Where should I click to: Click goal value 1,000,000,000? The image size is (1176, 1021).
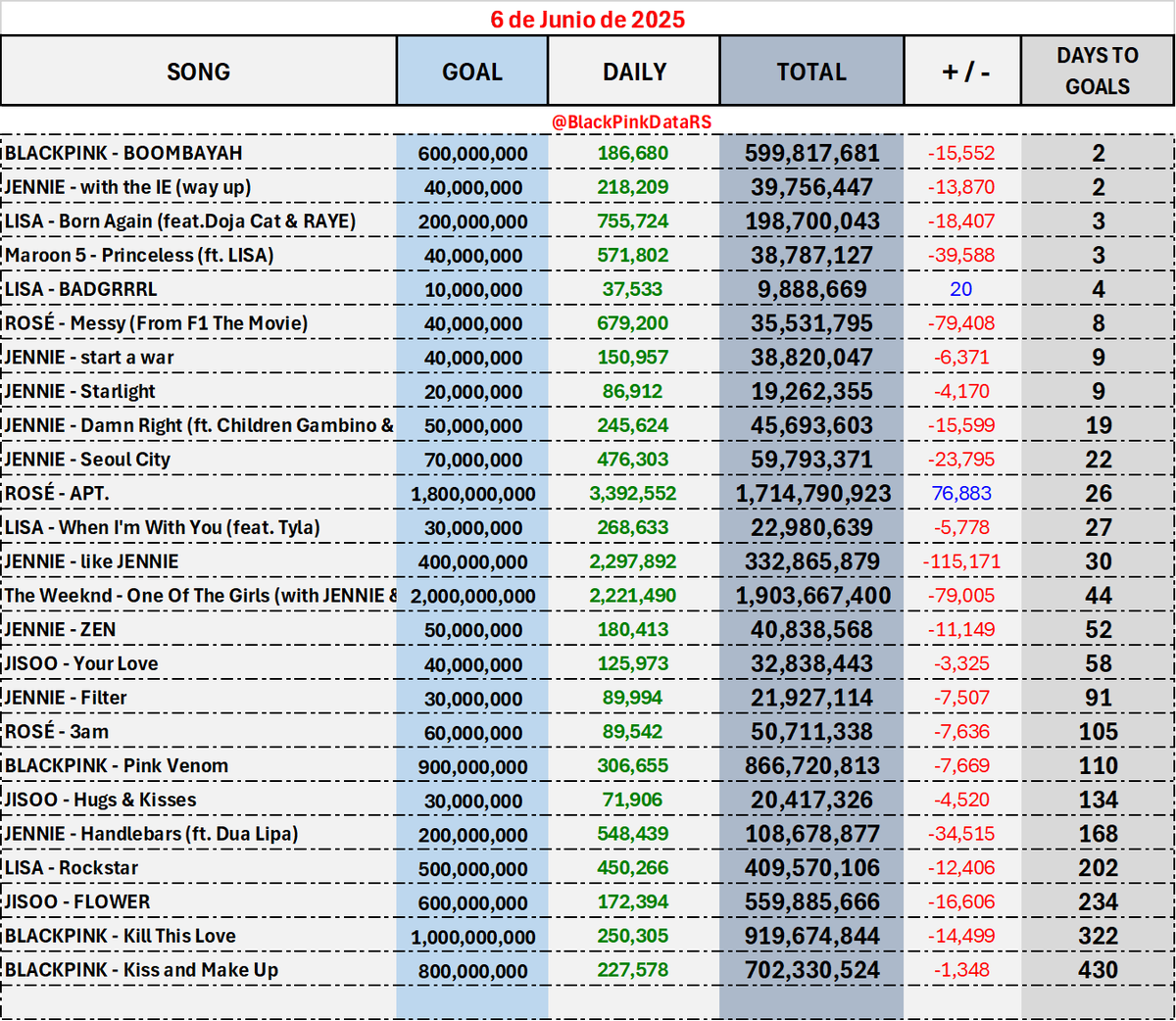click(x=473, y=937)
